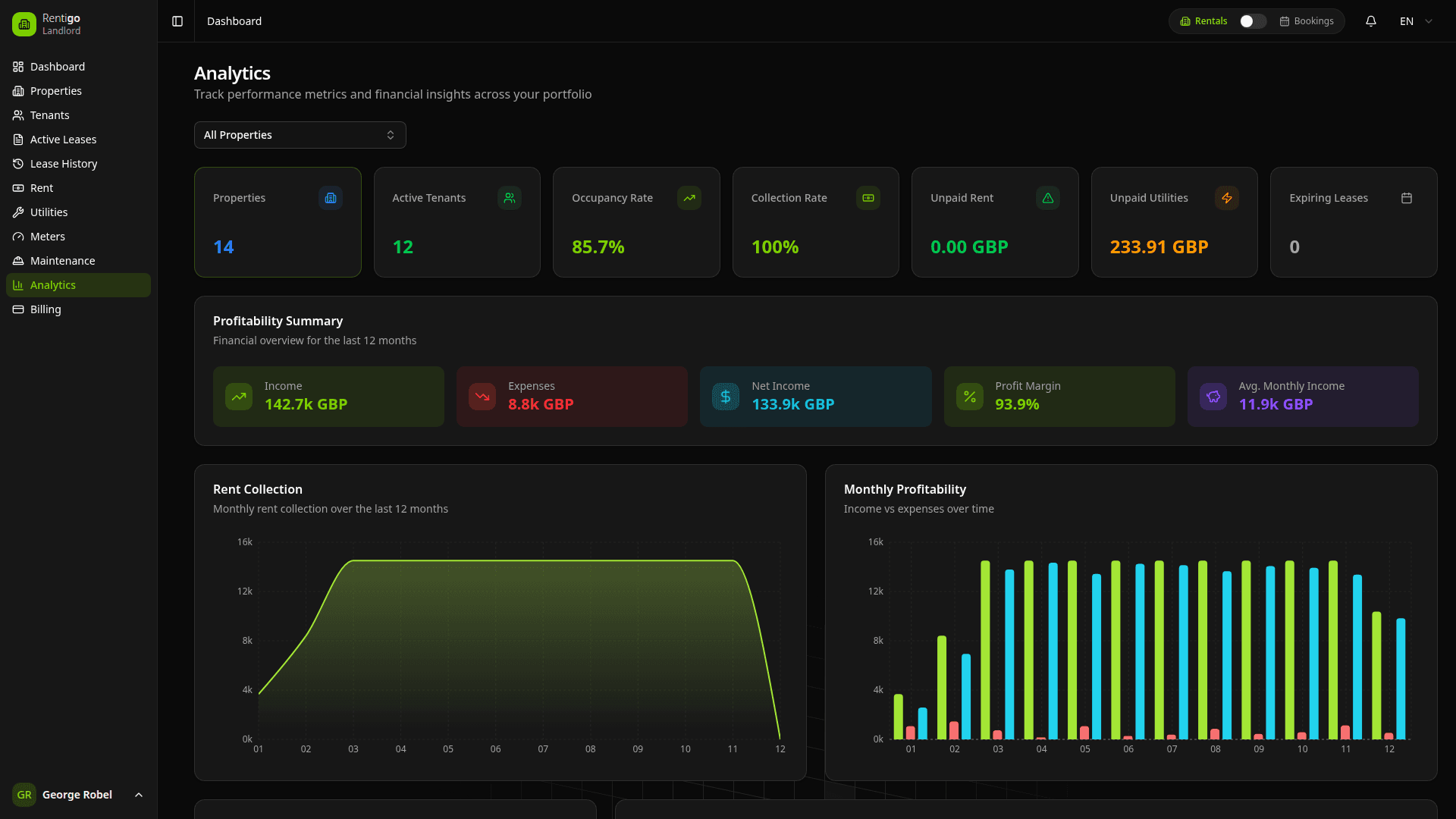
Task: Open Maintenance from the sidebar
Action: pos(62,261)
